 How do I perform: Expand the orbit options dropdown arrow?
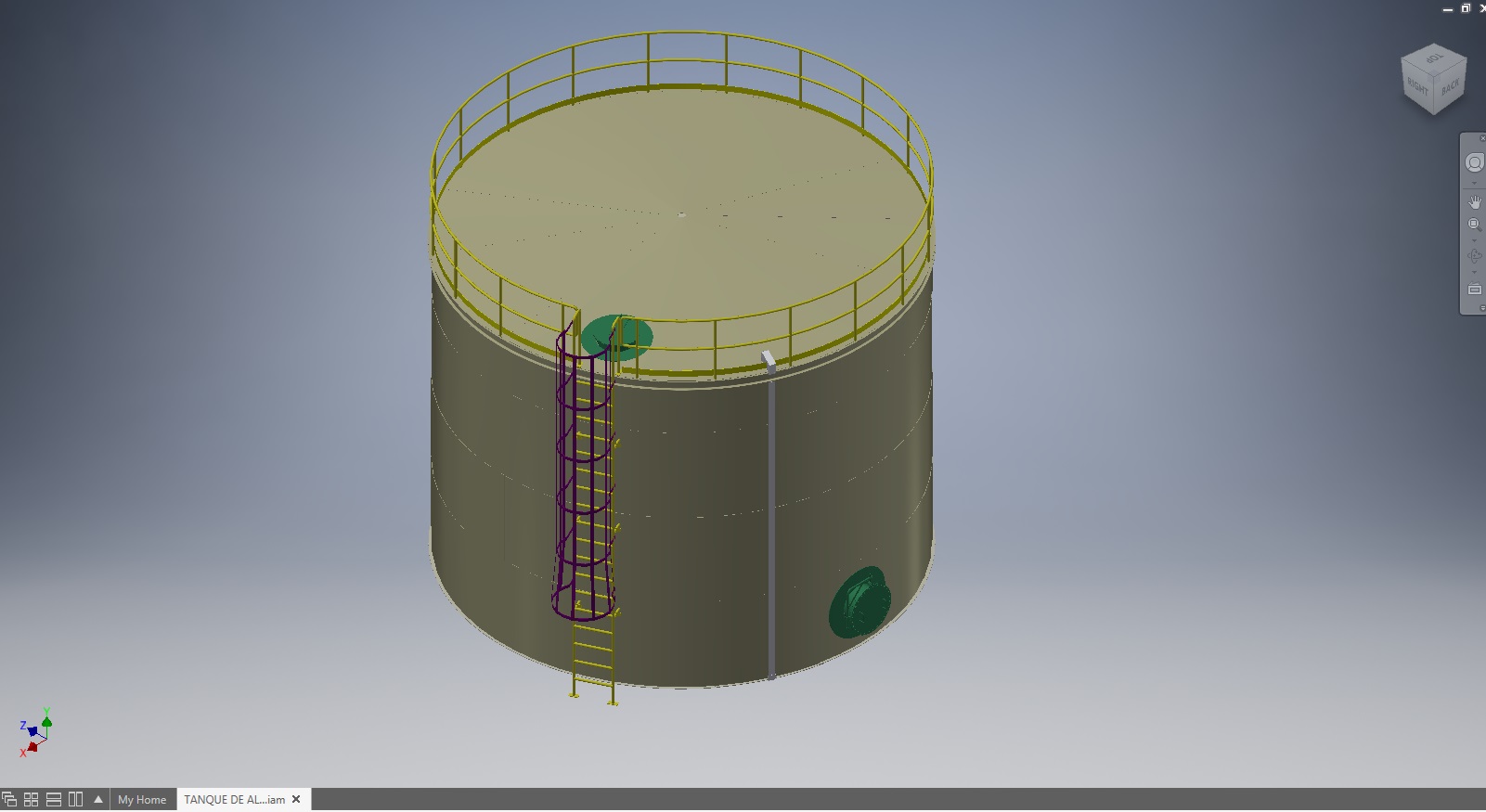pyautogui.click(x=1474, y=272)
